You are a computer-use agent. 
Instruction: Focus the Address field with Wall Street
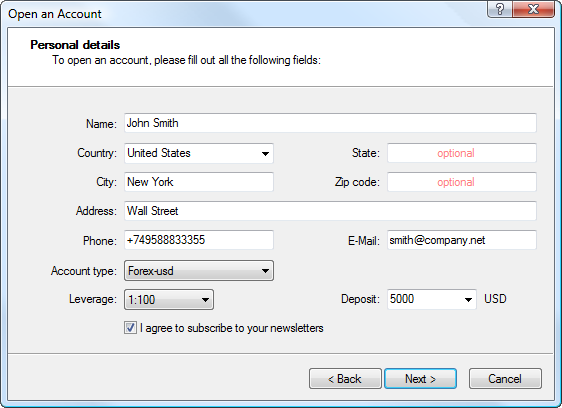point(330,211)
